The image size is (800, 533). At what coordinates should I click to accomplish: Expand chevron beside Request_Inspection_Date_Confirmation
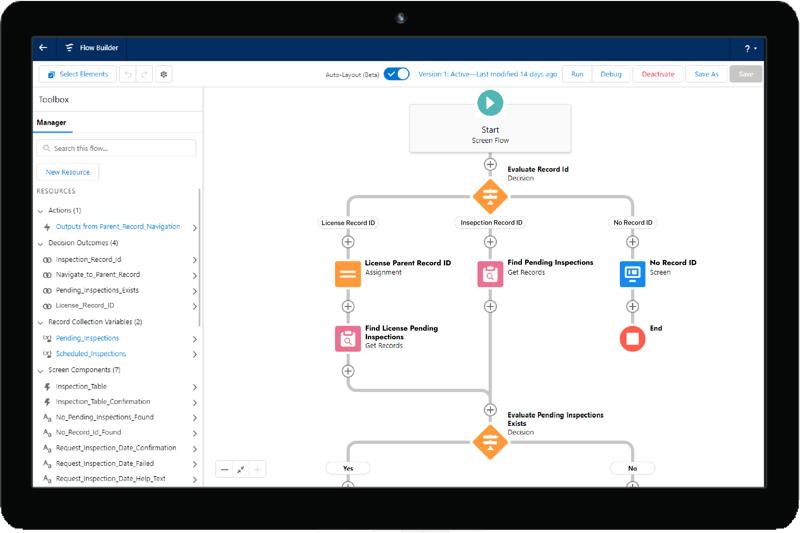[194, 449]
